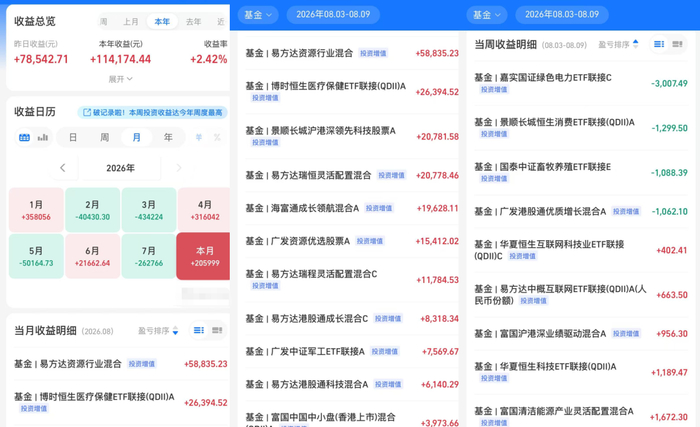Choose detailed list view icon in 当月收益明细

pyautogui.click(x=199, y=331)
